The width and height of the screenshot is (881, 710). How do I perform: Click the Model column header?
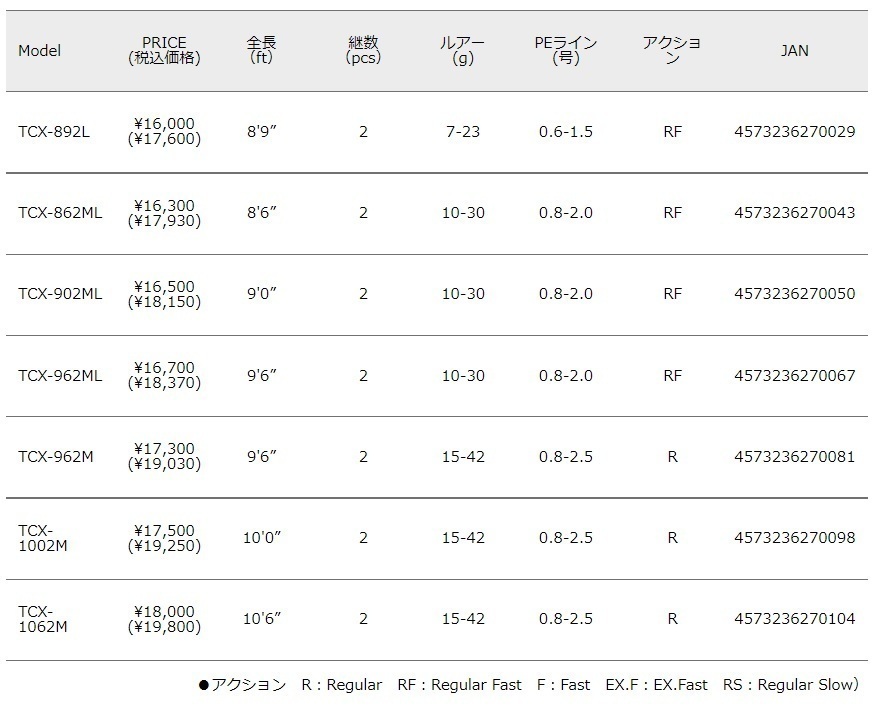coord(40,51)
